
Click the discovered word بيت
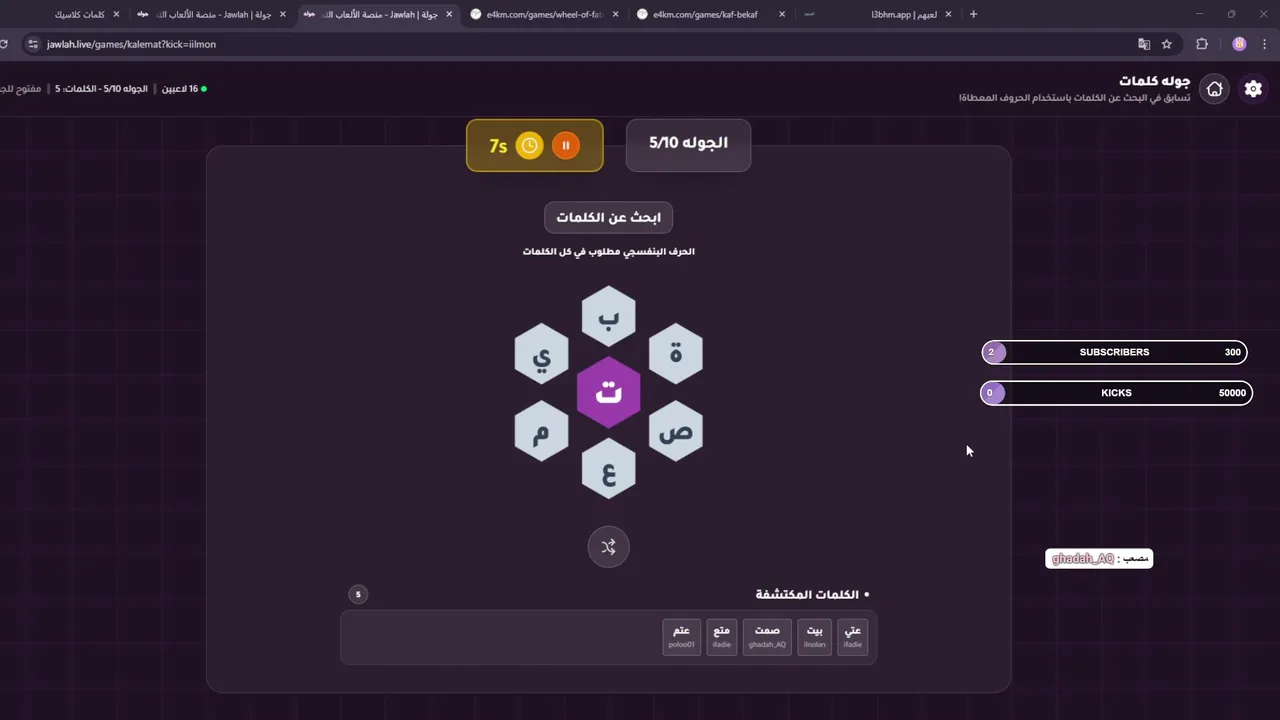(815, 636)
